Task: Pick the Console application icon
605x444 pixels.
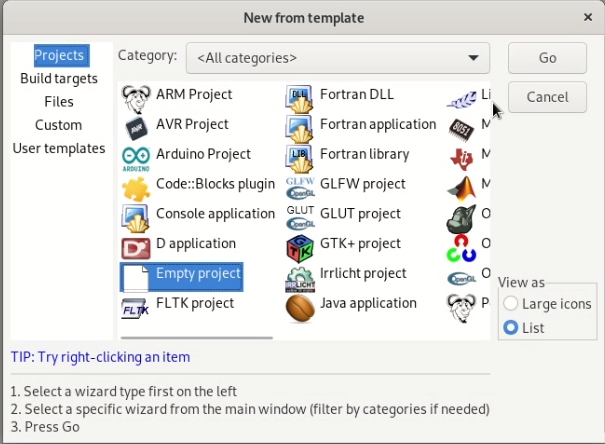Action: coord(136,218)
